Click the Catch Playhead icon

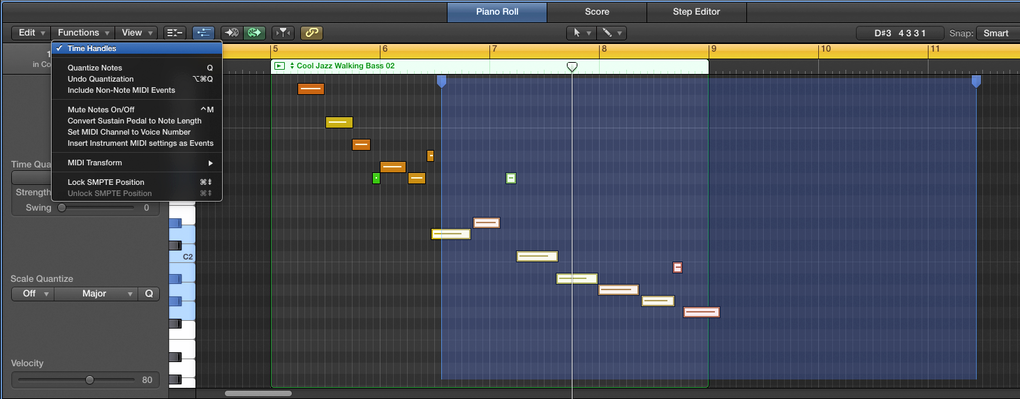pos(282,33)
